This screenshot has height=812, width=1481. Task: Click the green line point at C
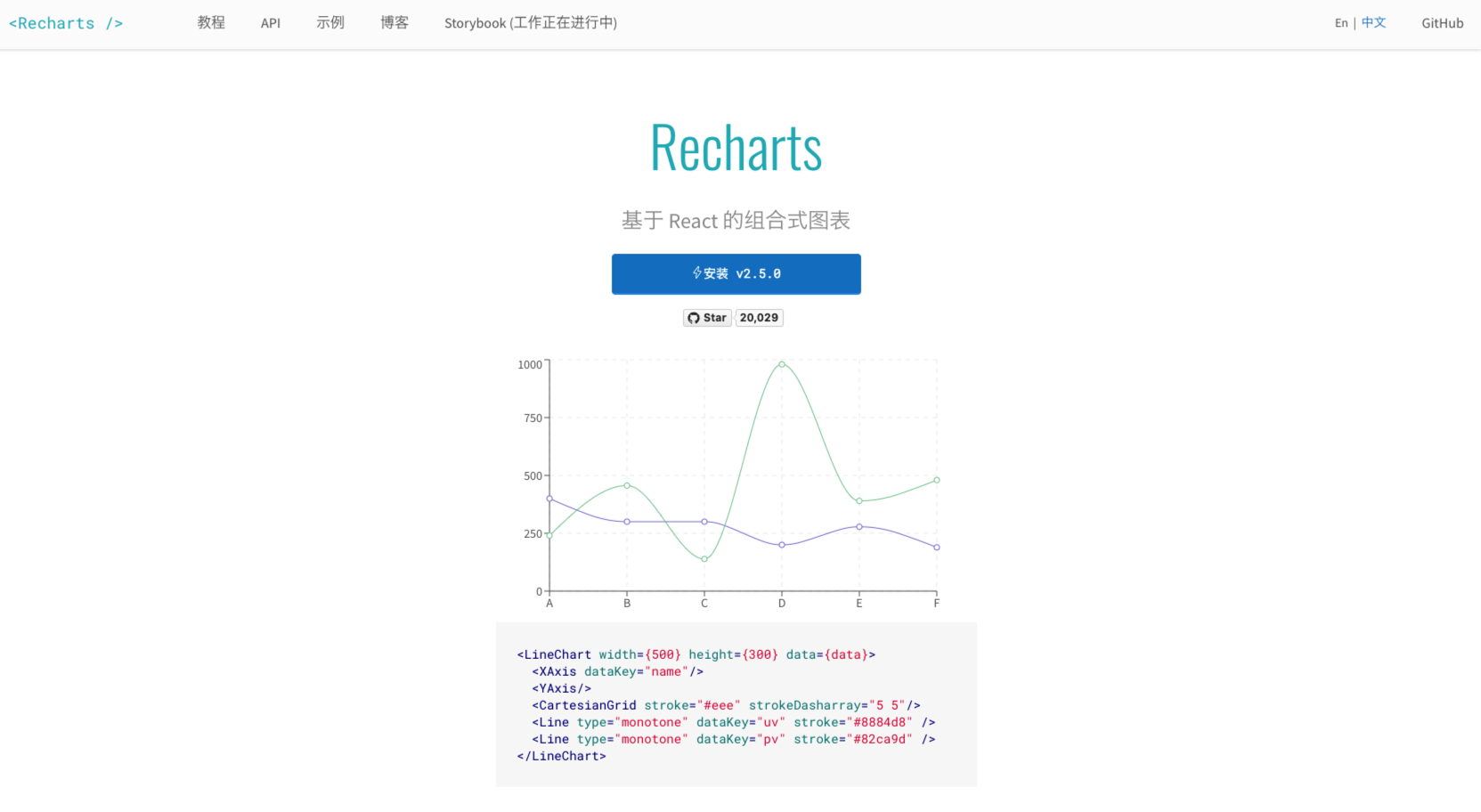coord(704,559)
